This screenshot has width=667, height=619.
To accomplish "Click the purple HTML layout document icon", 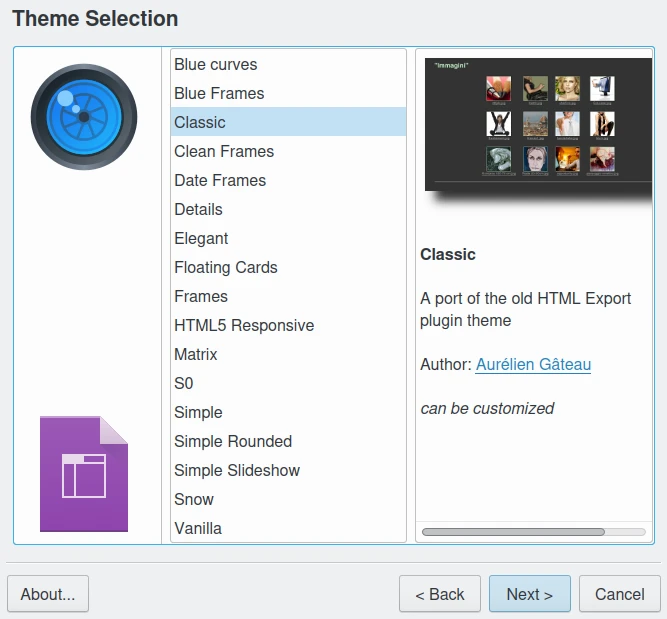I will [x=84, y=473].
